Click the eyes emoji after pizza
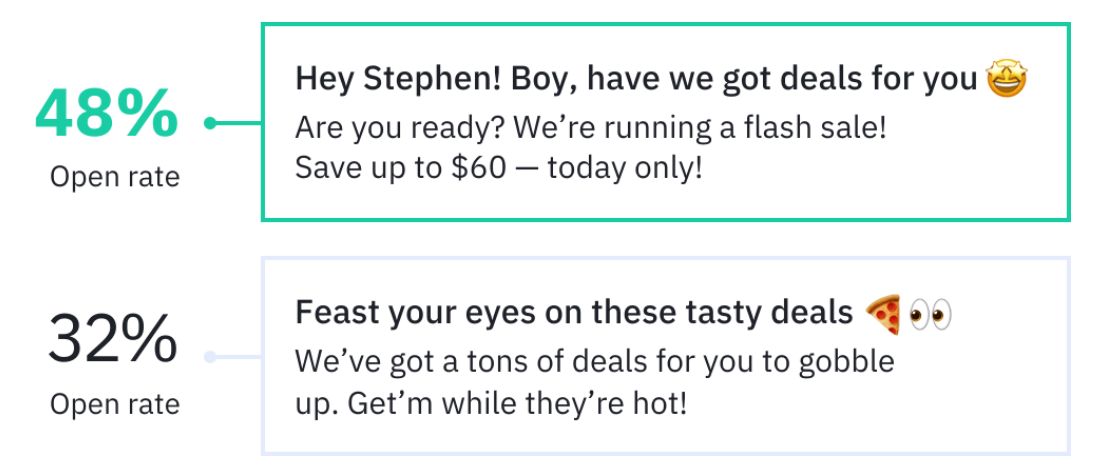Screen dimensions: 1098x475 [x=931, y=315]
